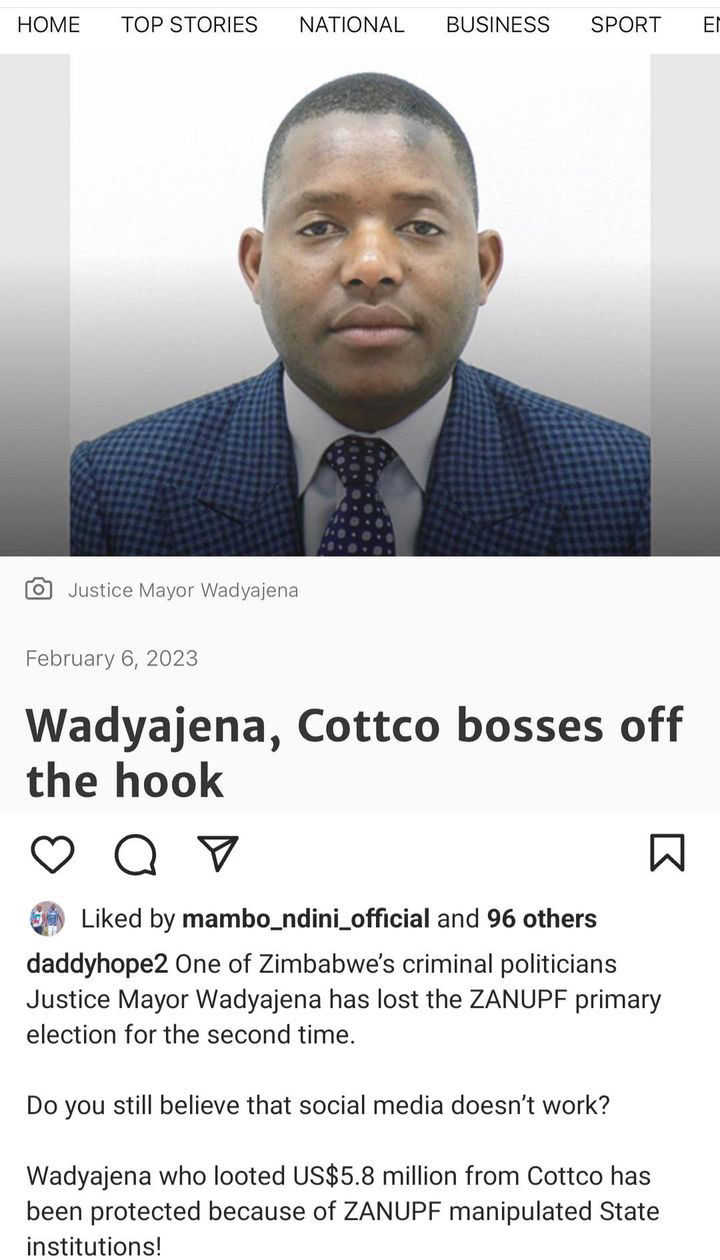The image size is (720, 1260).
Task: Select TOP STORIES in navigation bar
Action: pyautogui.click(x=189, y=25)
